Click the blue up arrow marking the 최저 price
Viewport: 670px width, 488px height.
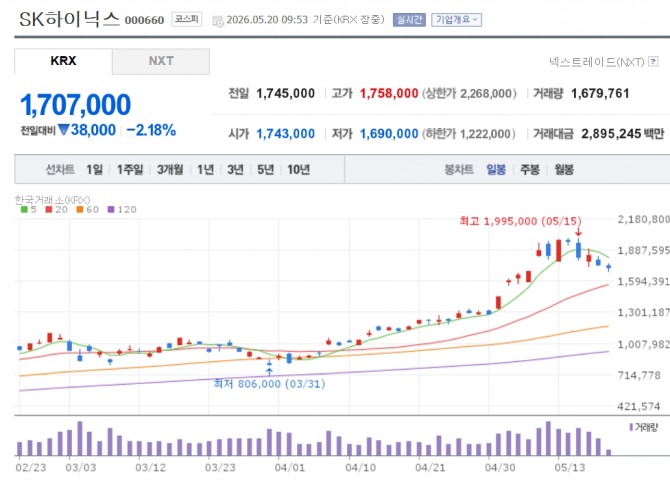269,371
